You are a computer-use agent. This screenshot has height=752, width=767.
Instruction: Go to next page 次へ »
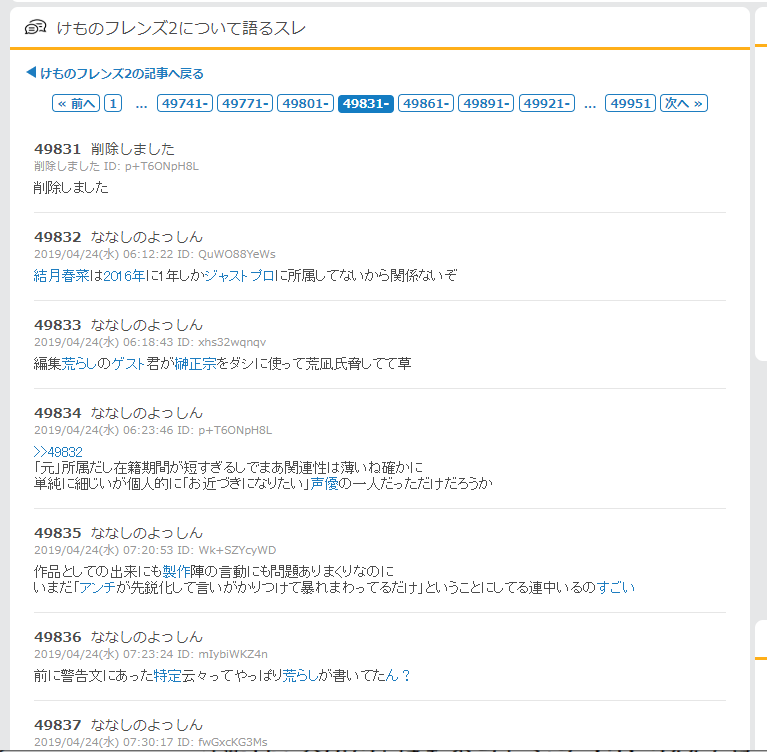pyautogui.click(x=684, y=103)
